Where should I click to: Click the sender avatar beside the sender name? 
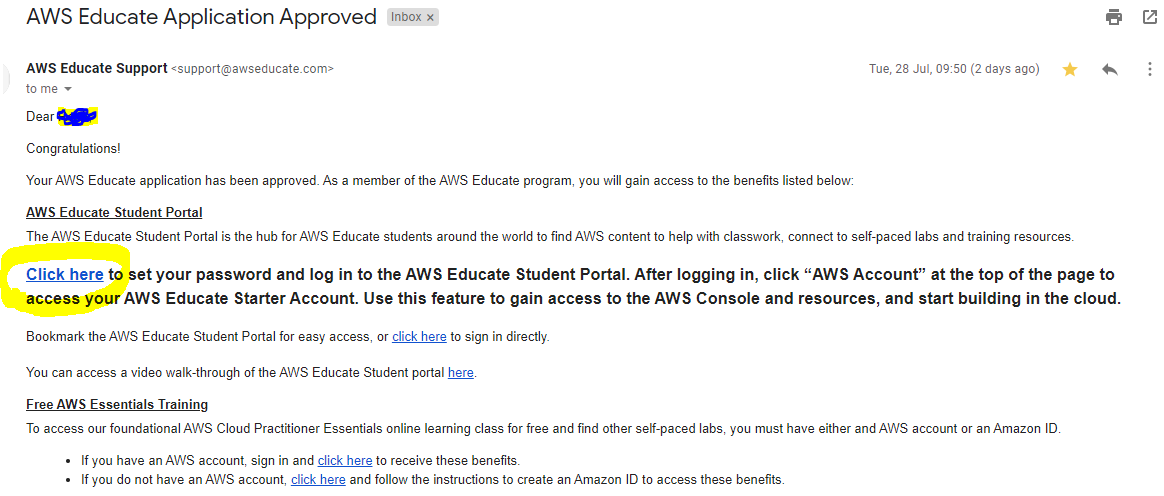6,75
